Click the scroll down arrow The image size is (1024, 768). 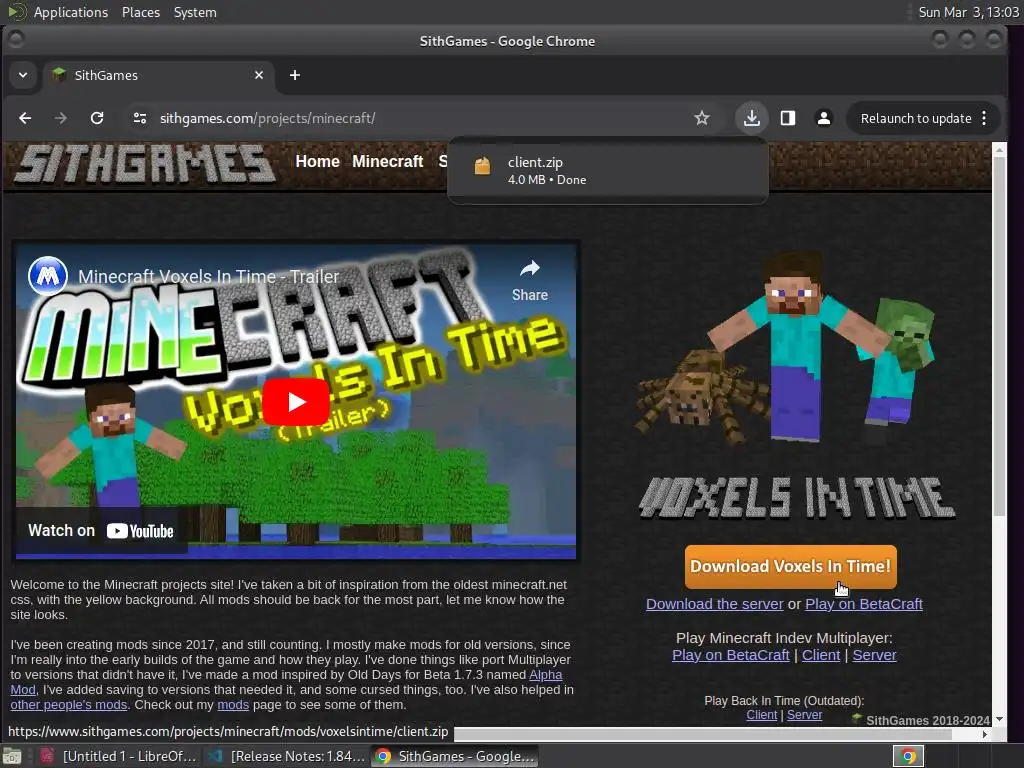tap(999, 719)
